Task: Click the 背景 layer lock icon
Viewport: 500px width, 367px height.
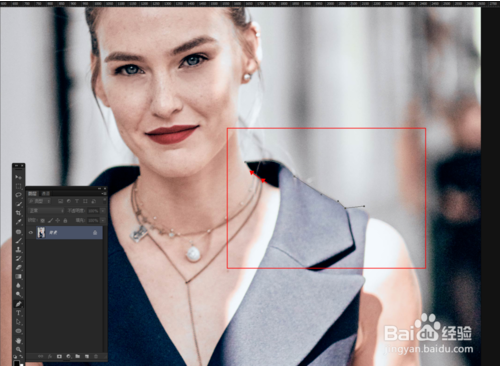Action: tap(95, 233)
